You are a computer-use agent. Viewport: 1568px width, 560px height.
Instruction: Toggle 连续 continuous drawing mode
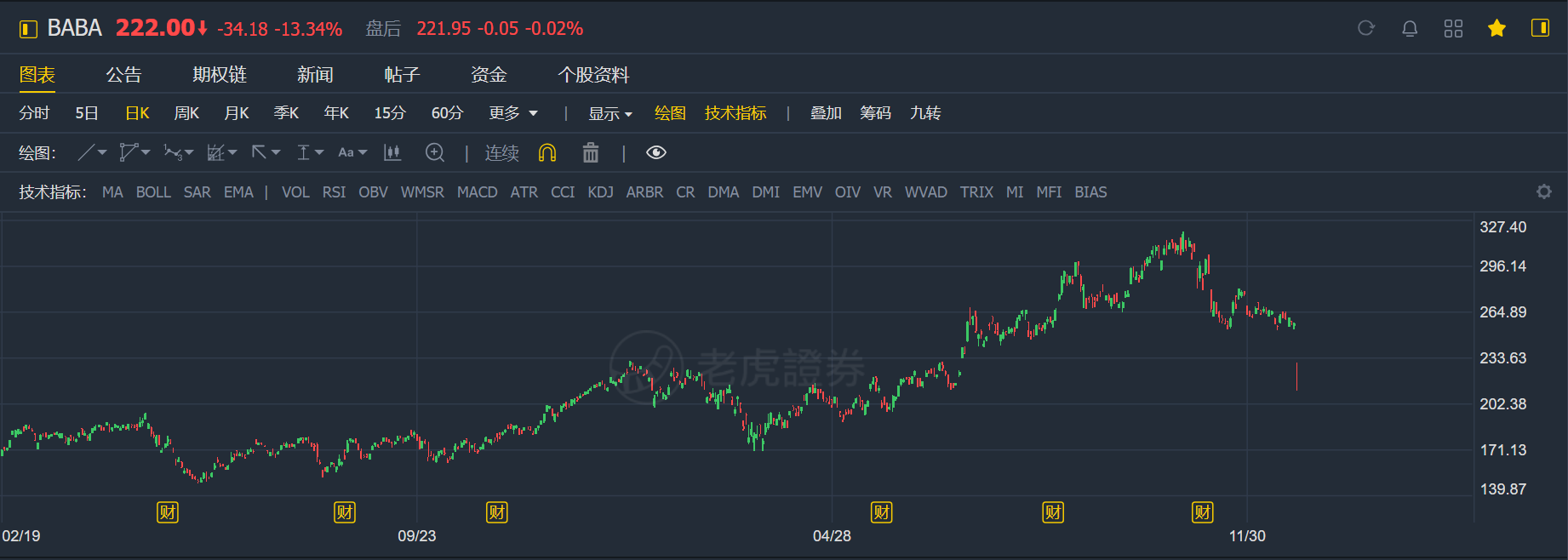[x=502, y=152]
